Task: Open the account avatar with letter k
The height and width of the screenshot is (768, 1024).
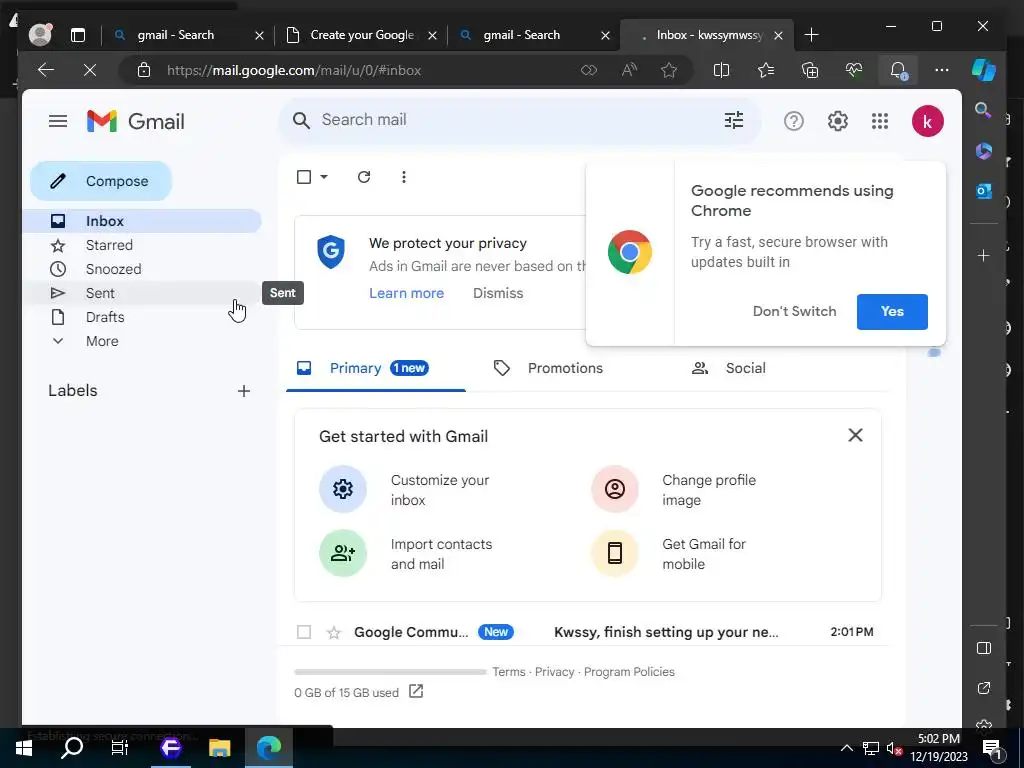Action: [927, 121]
